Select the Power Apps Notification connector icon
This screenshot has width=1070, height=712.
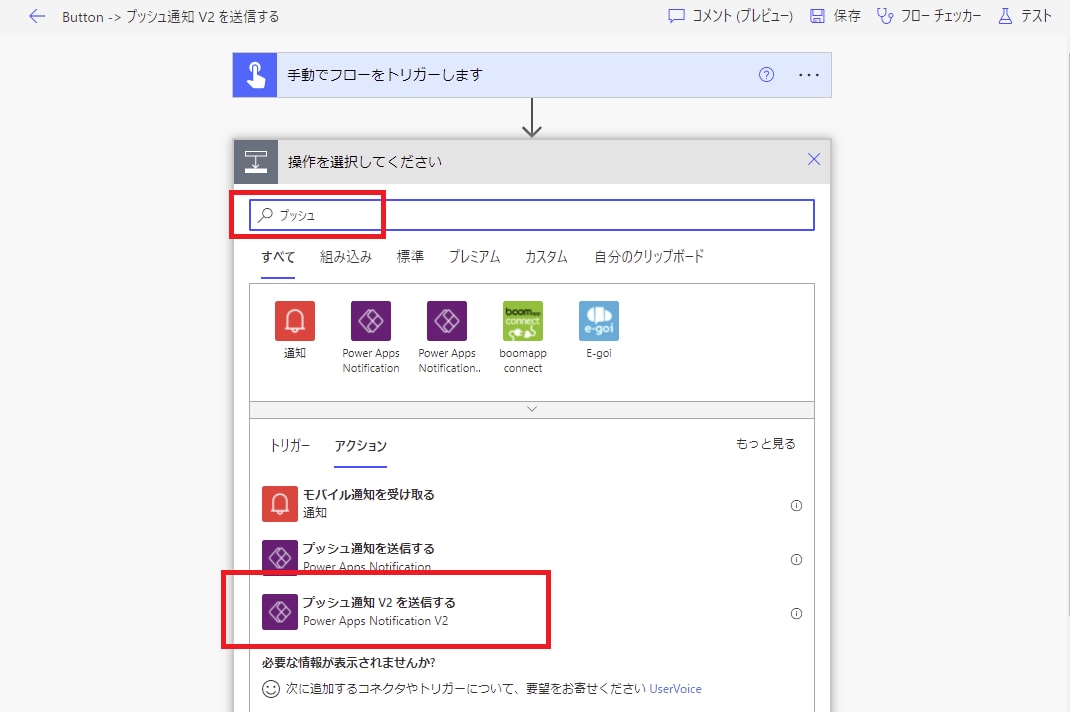tap(371, 321)
